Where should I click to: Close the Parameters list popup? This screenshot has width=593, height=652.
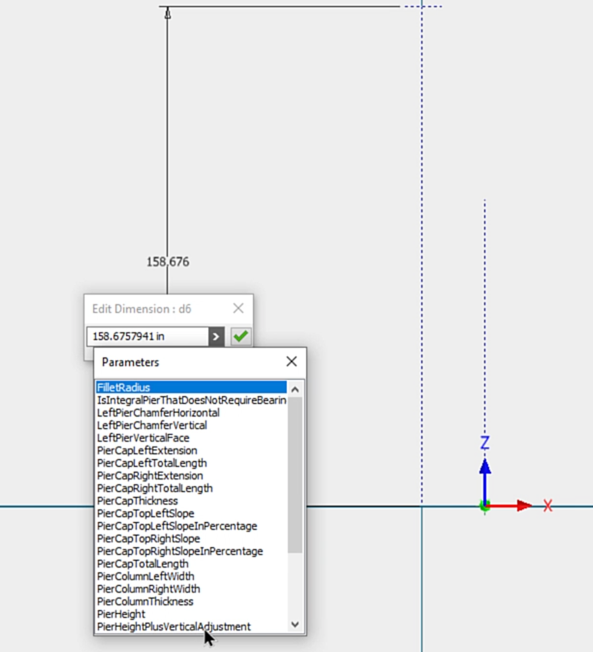click(292, 361)
